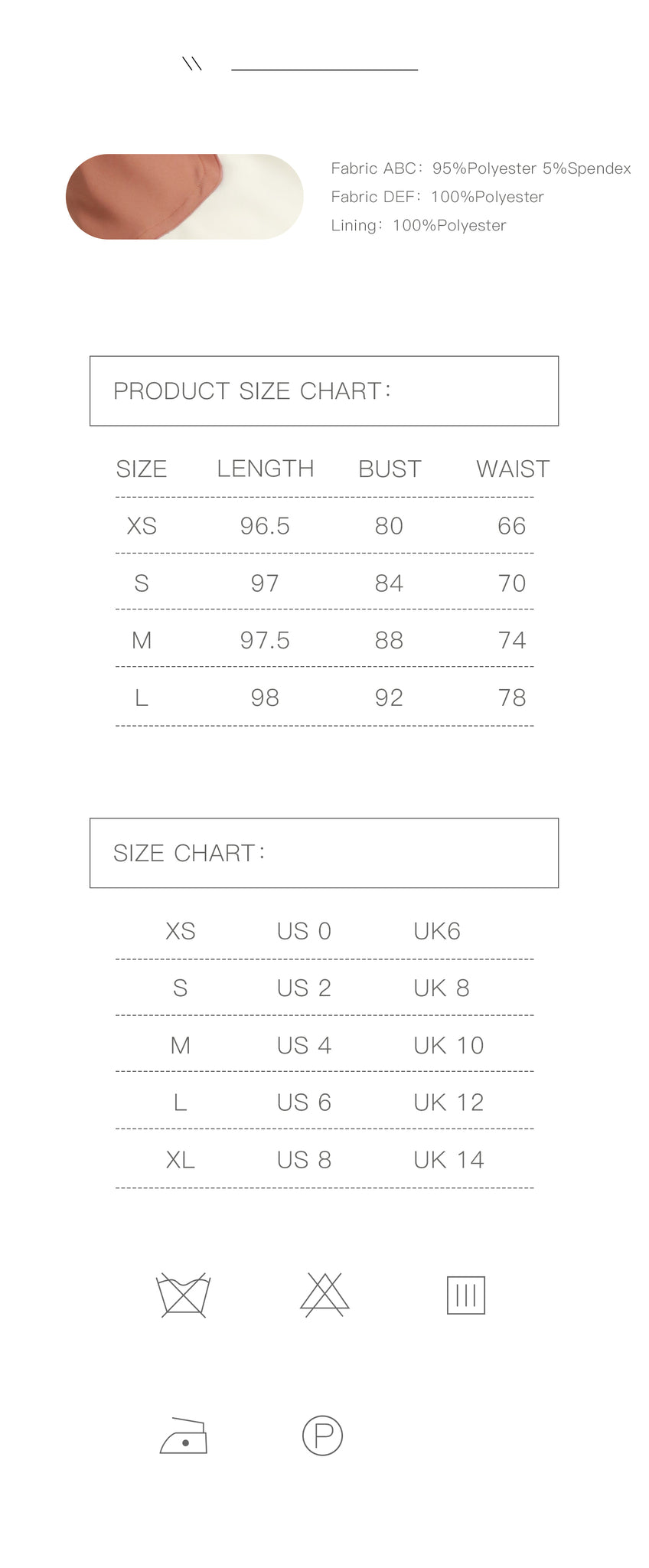Click the fabric swatch image
The width and height of the screenshot is (649, 1568).
coord(184,197)
